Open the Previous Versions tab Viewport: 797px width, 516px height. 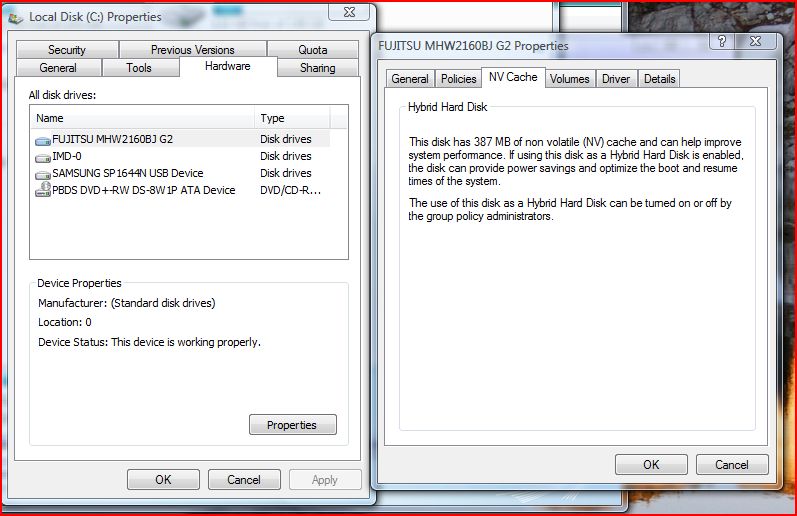193,50
